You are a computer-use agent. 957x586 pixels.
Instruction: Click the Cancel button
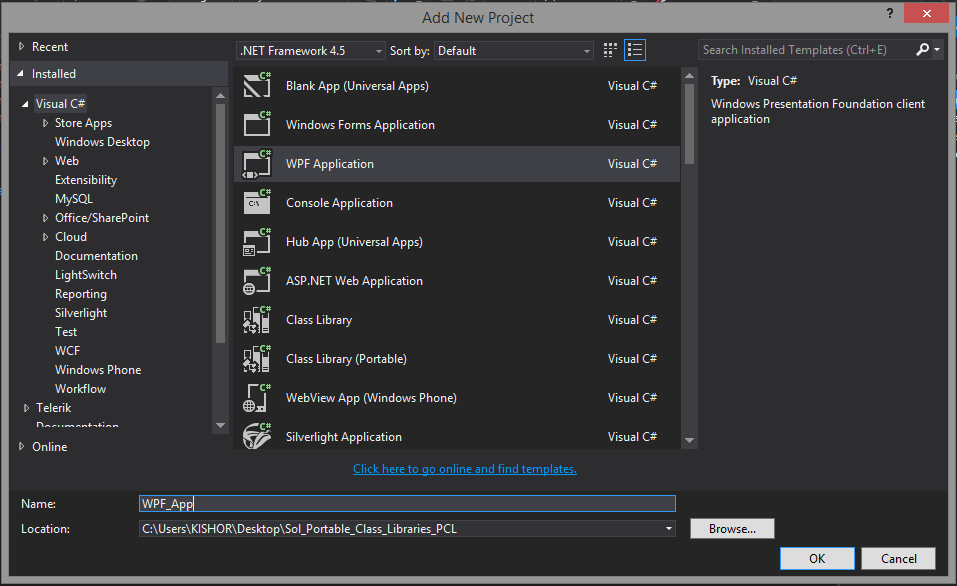pos(898,559)
